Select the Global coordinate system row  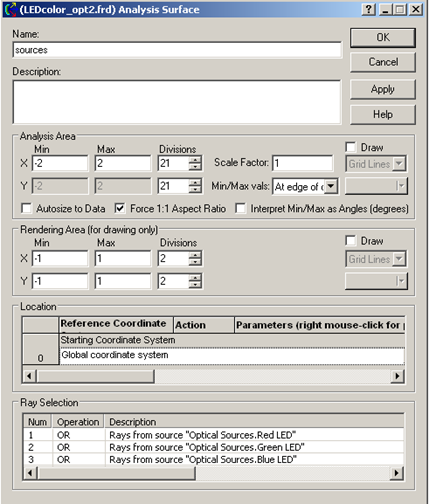pyautogui.click(x=232, y=355)
